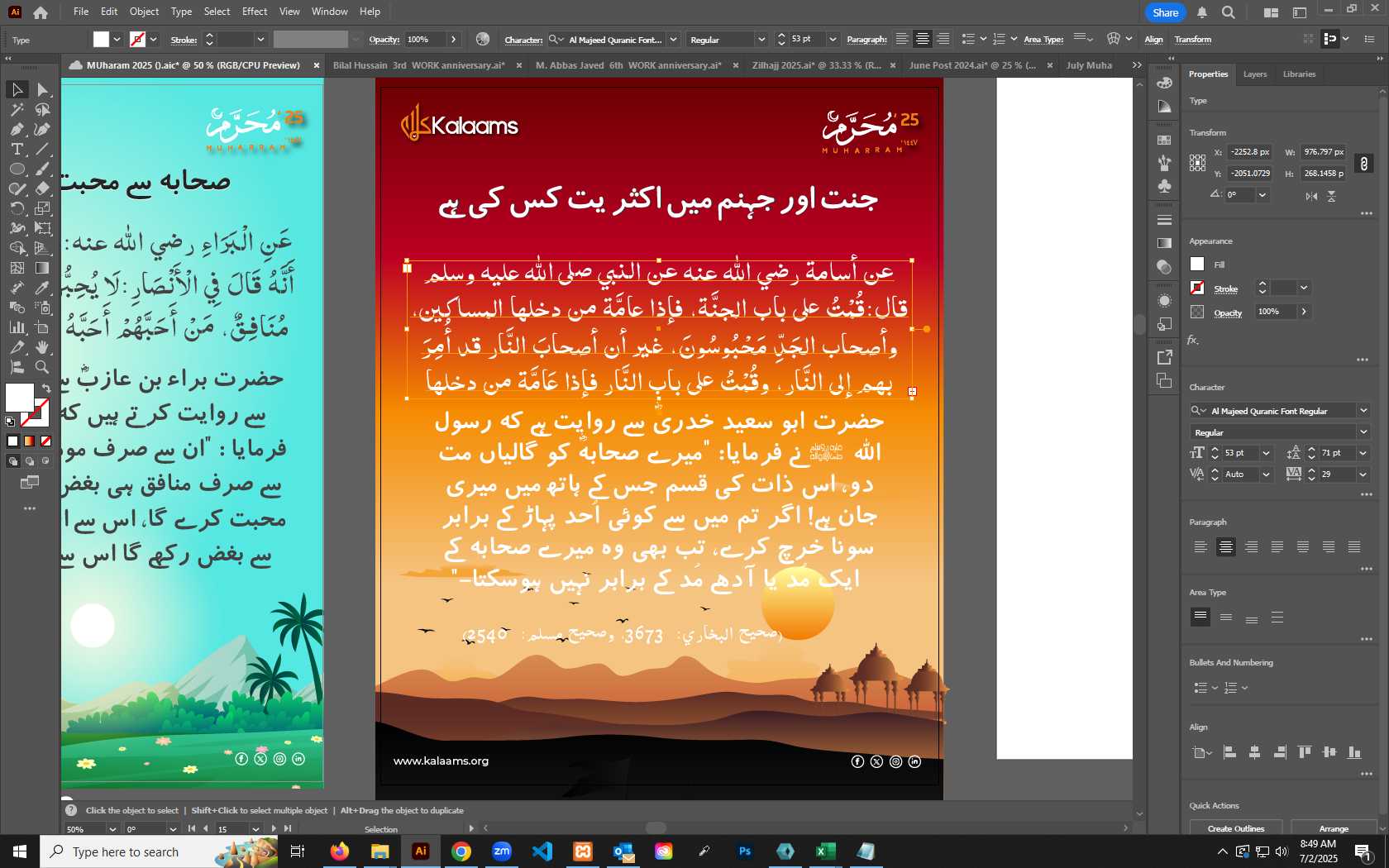This screenshot has height=868, width=1389.
Task: Enable Draw Normal mode
Action: pos(13,461)
